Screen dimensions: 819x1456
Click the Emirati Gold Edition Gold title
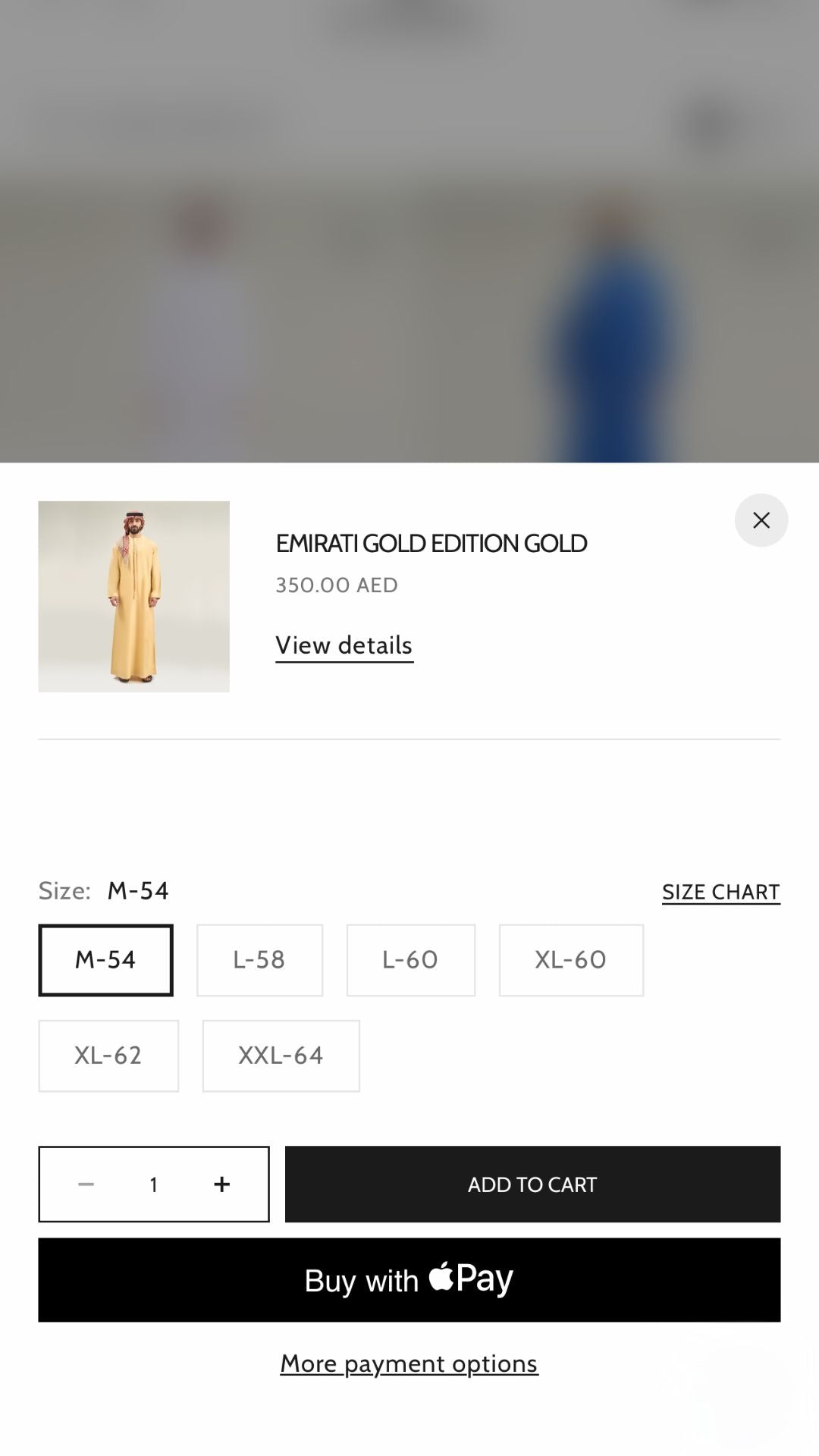[x=431, y=543]
